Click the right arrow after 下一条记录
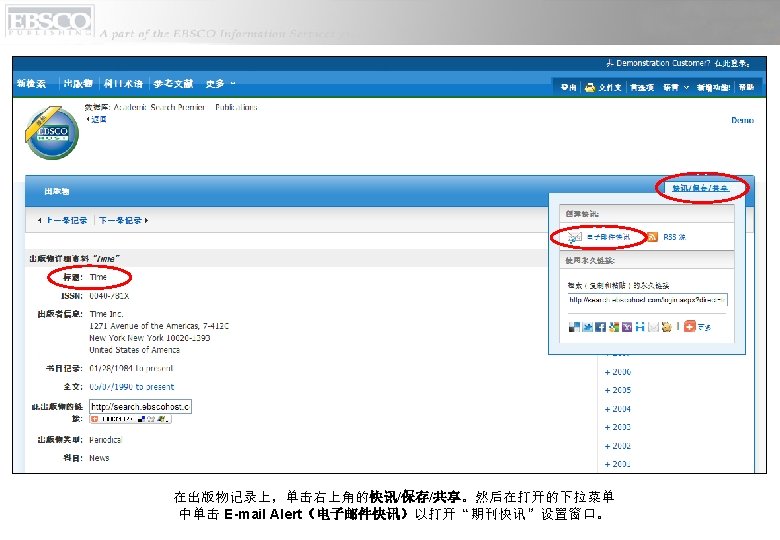 coord(146,220)
